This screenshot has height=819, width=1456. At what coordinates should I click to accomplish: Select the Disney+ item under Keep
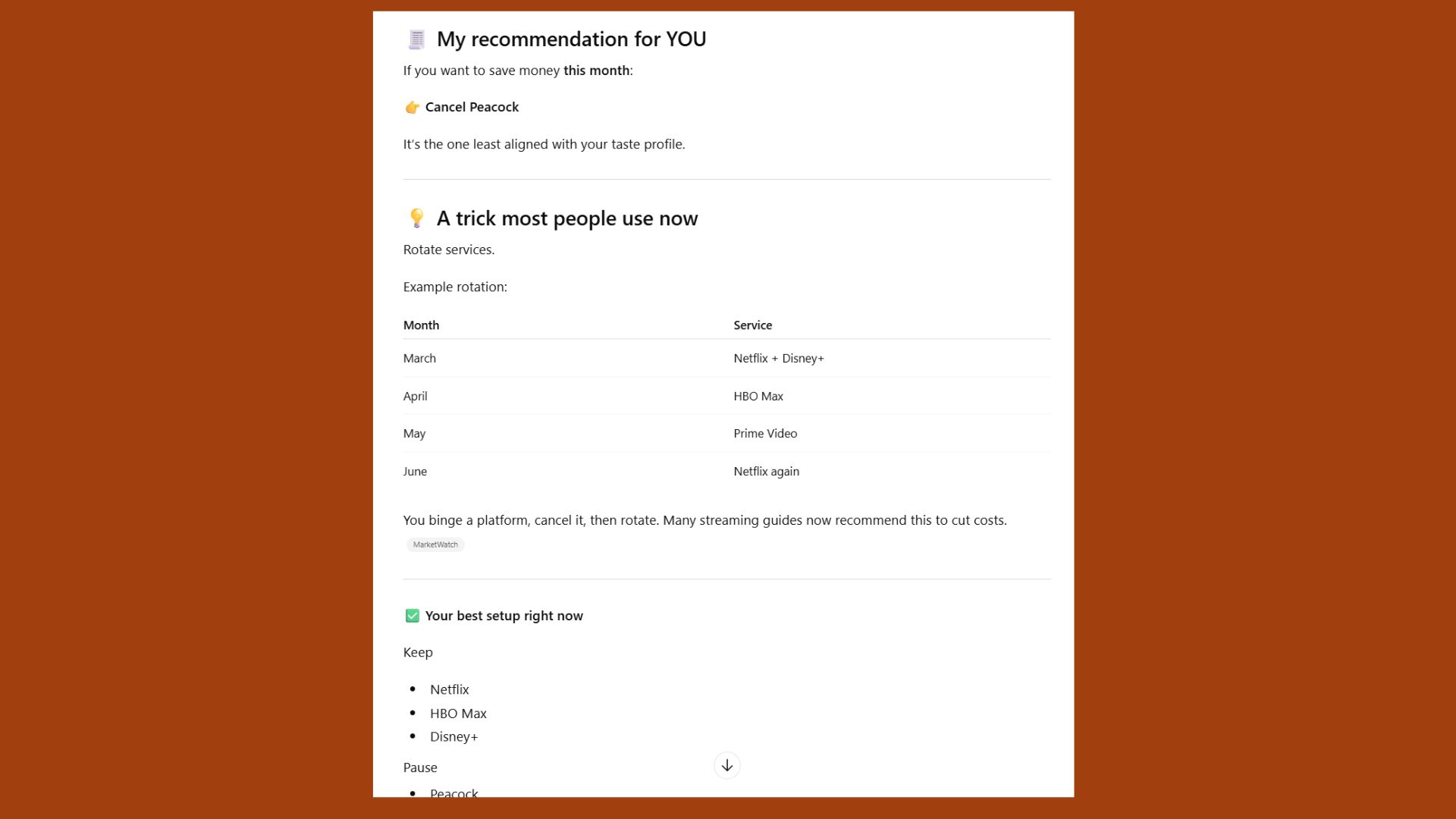click(x=453, y=736)
